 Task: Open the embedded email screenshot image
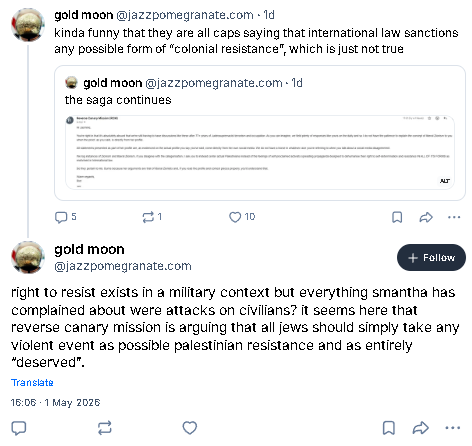point(260,152)
